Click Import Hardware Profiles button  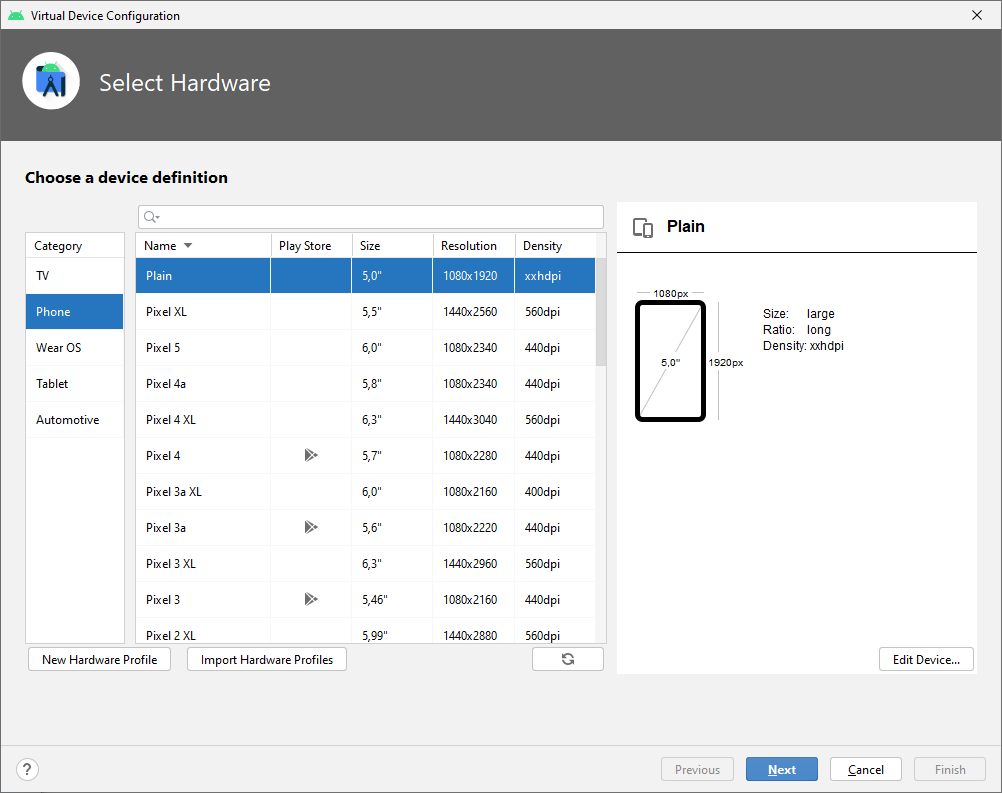(x=267, y=659)
